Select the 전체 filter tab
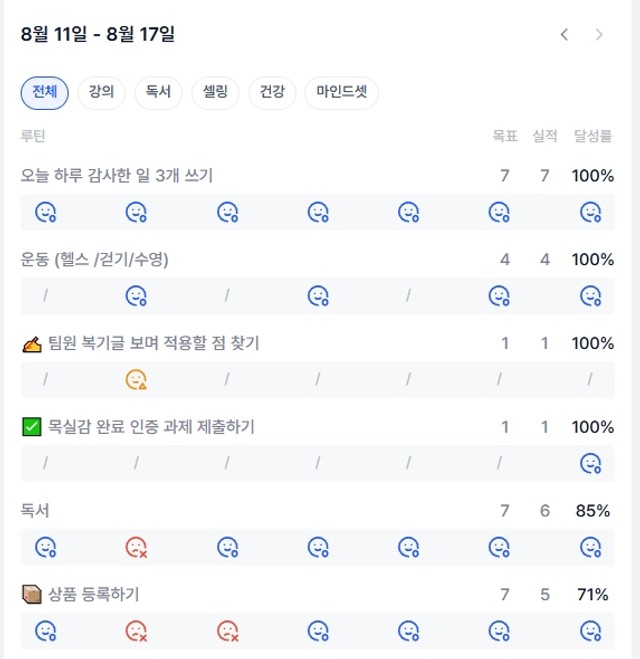Image resolution: width=640 pixels, height=659 pixels. coord(45,92)
